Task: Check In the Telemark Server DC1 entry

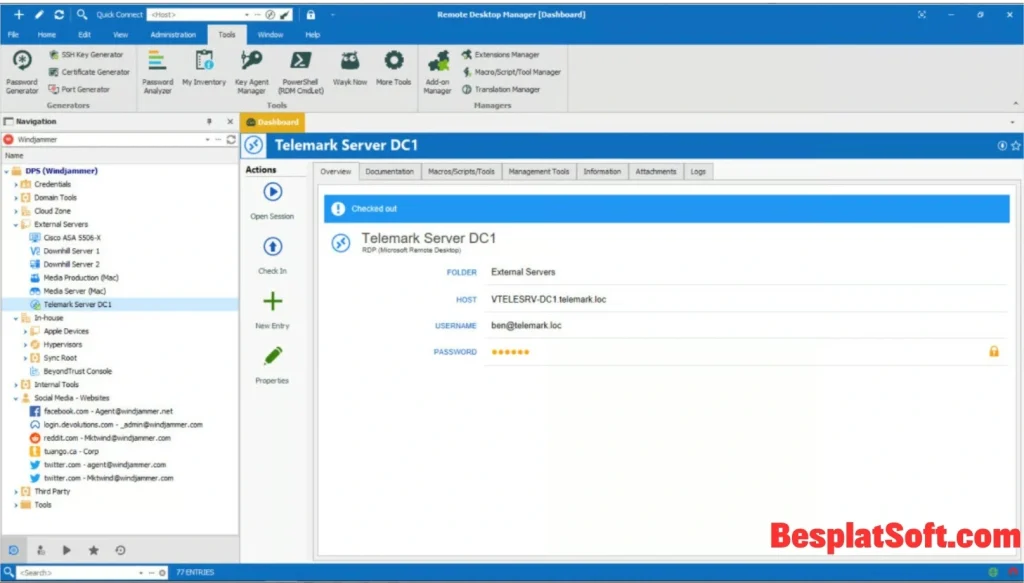Action: 271,247
